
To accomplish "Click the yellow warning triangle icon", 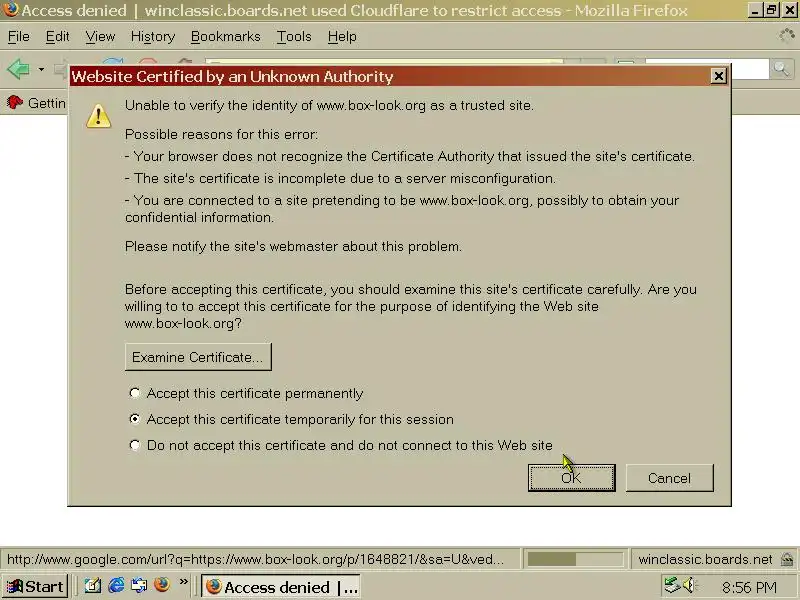I will click(98, 115).
